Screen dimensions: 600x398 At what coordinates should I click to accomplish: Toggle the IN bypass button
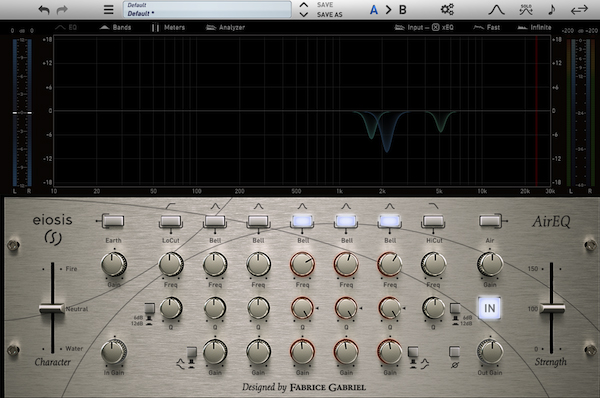point(489,308)
